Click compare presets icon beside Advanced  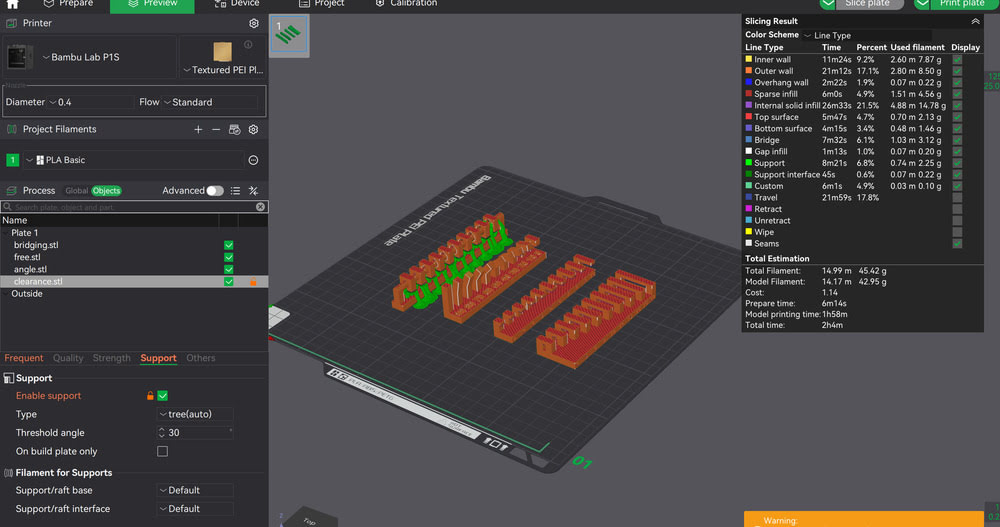[x=254, y=191]
